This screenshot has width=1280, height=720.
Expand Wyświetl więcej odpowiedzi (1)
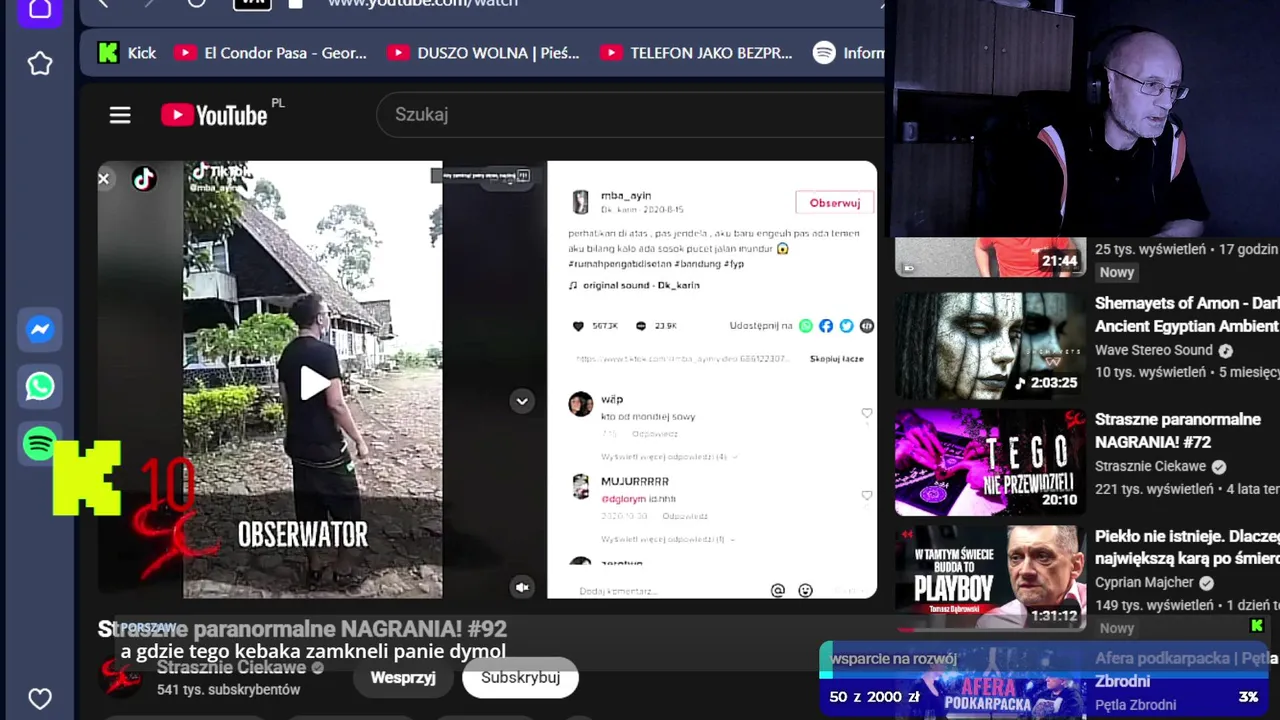pos(667,539)
